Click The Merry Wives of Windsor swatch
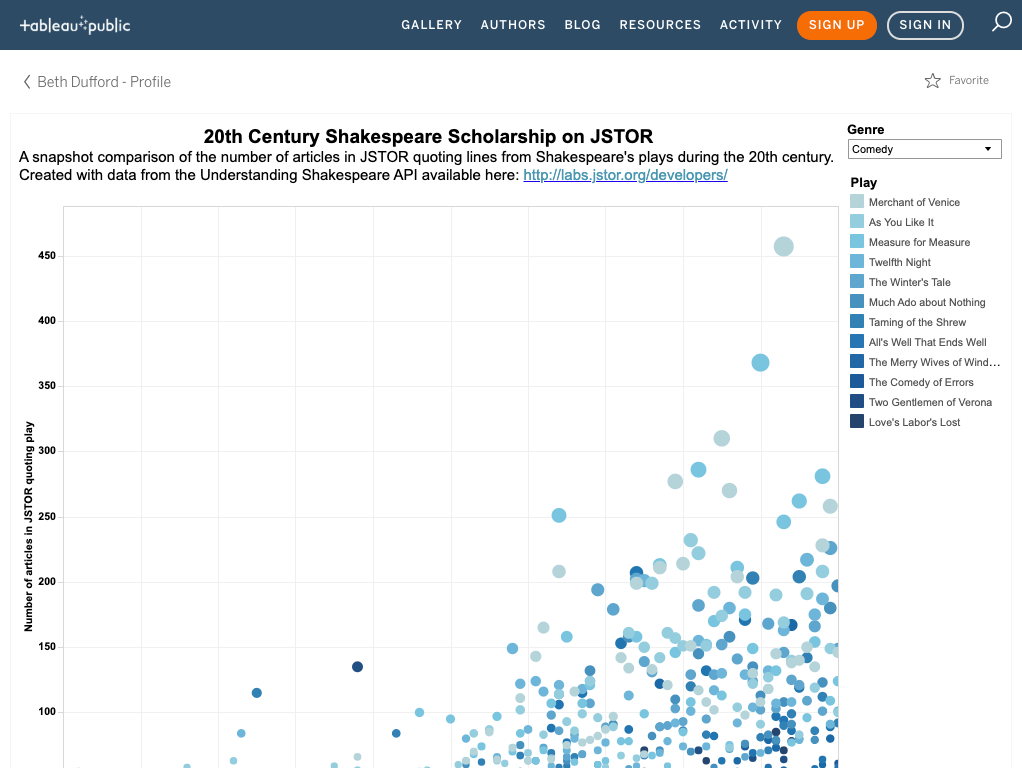Screen dimensions: 1022x768 click(x=857, y=361)
